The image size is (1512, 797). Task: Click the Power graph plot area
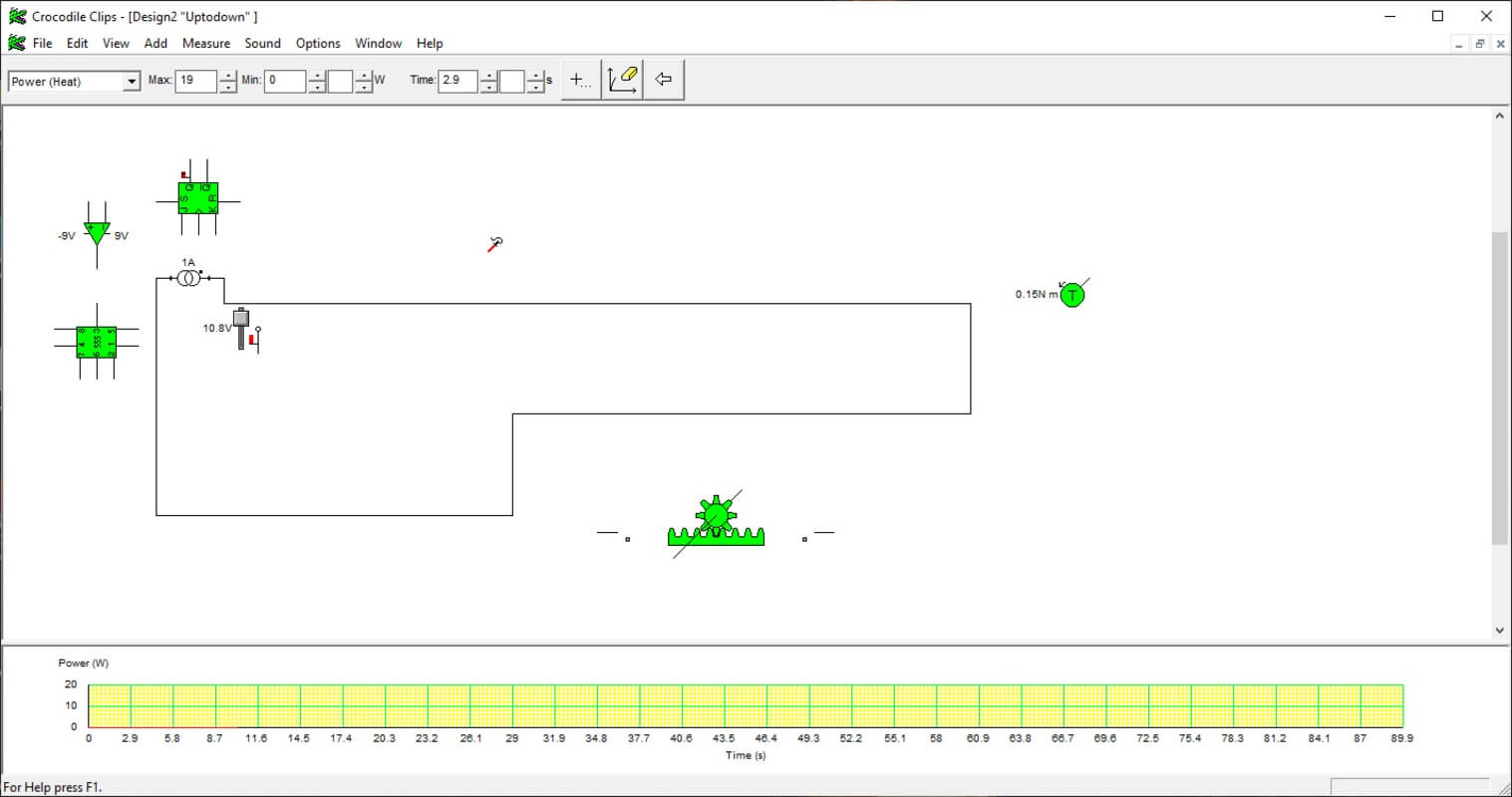(x=746, y=705)
